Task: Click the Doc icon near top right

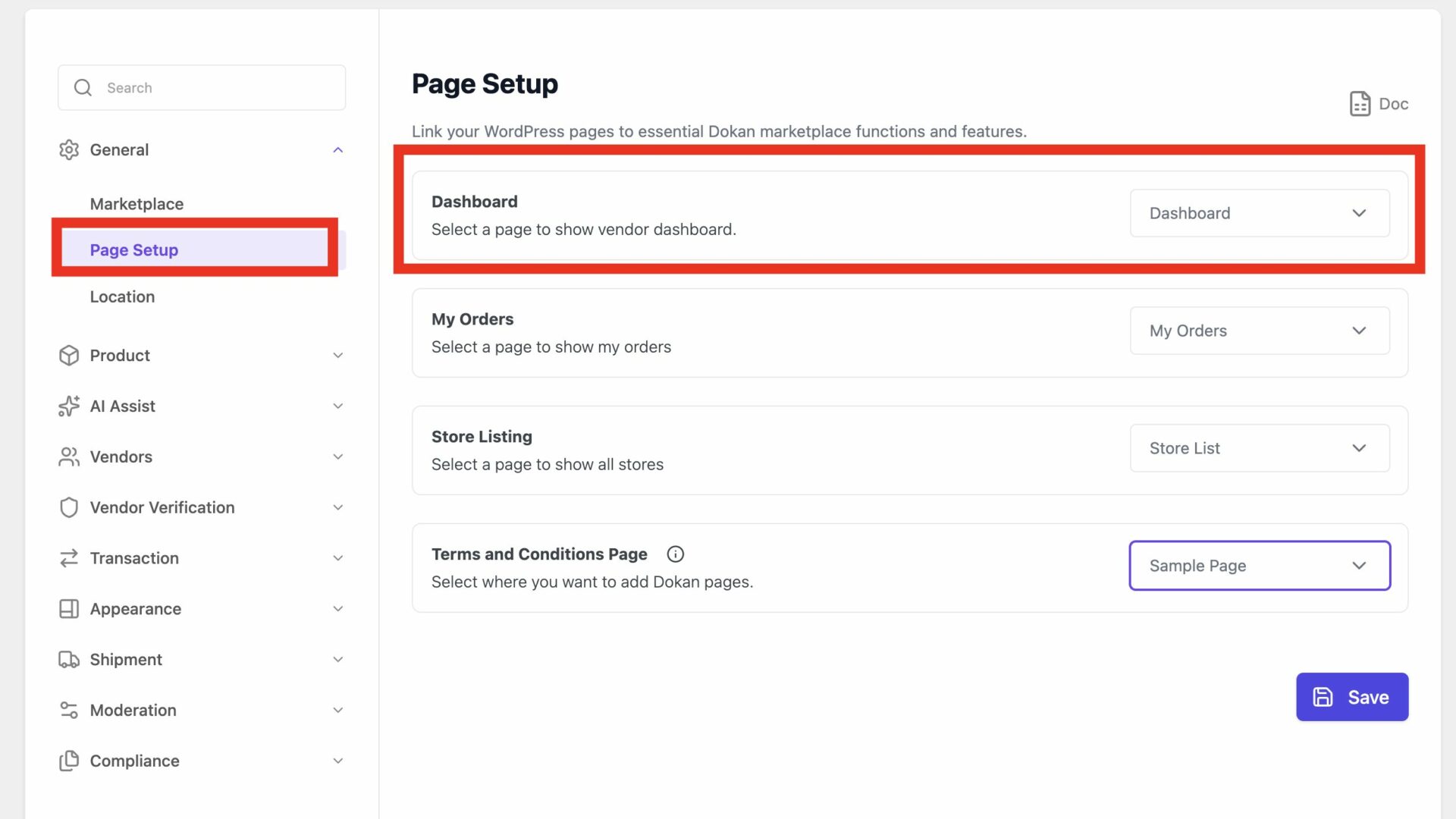Action: (1360, 103)
